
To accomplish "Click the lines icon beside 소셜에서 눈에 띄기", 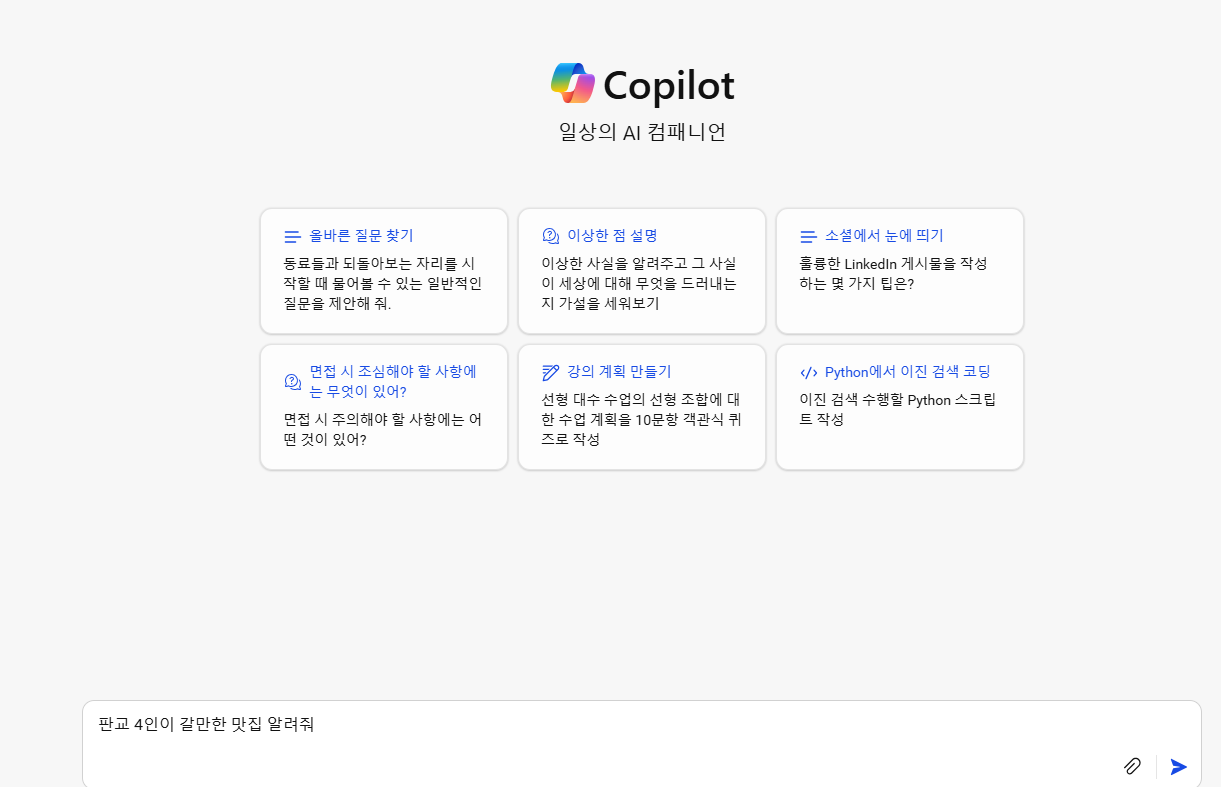I will pos(809,236).
